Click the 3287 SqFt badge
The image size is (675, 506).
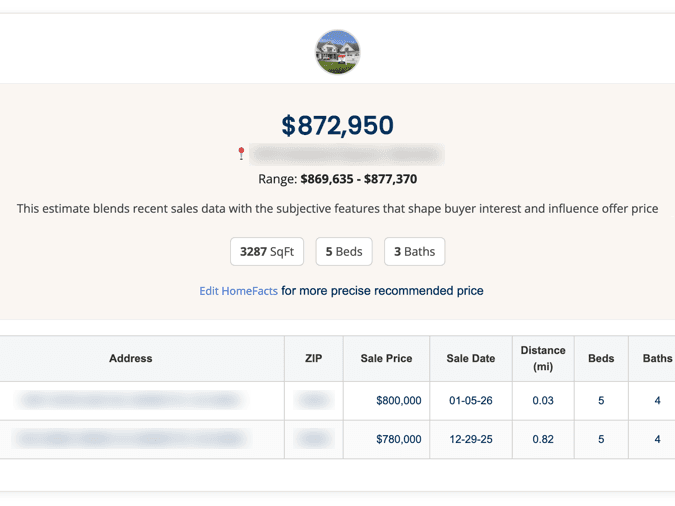[x=267, y=251]
